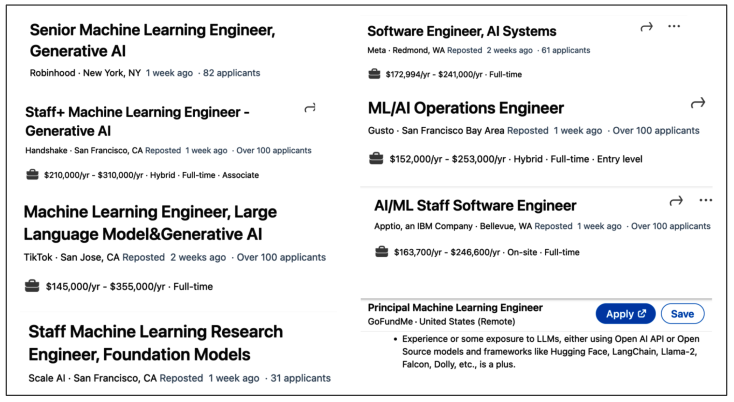Click briefcase icon beside $145,000/yr salary

(33, 287)
